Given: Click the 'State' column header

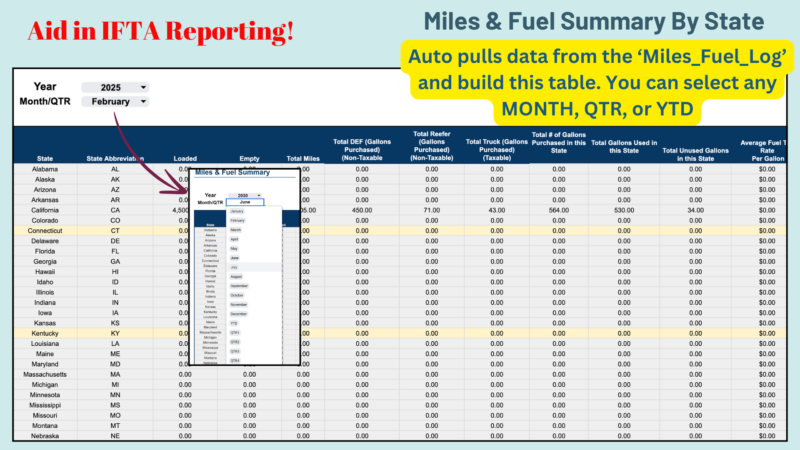Looking at the screenshot, I should [x=45, y=159].
